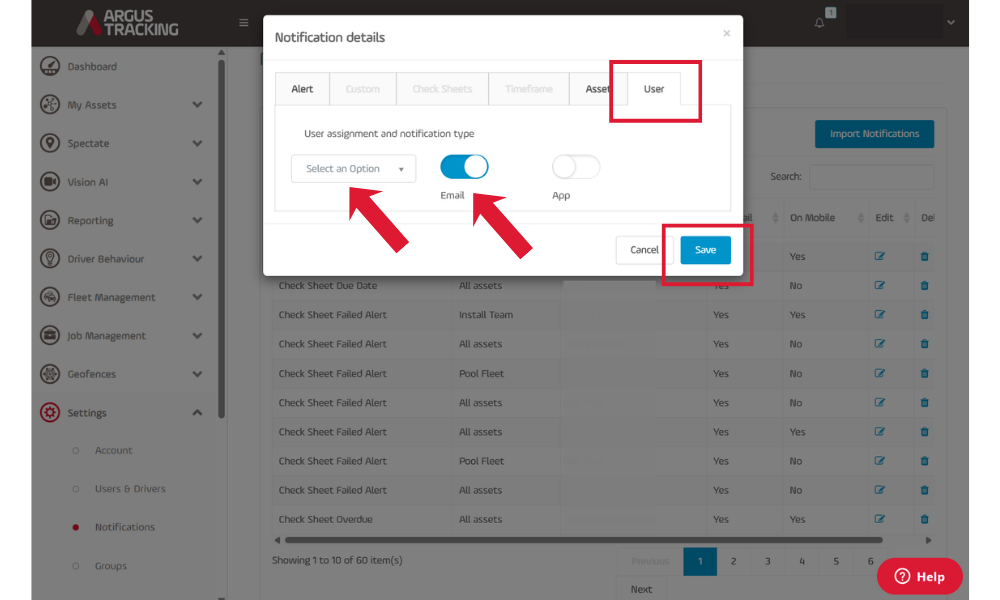This screenshot has width=1000, height=600.
Task: Click the Driver Behaviour icon
Action: (50, 258)
